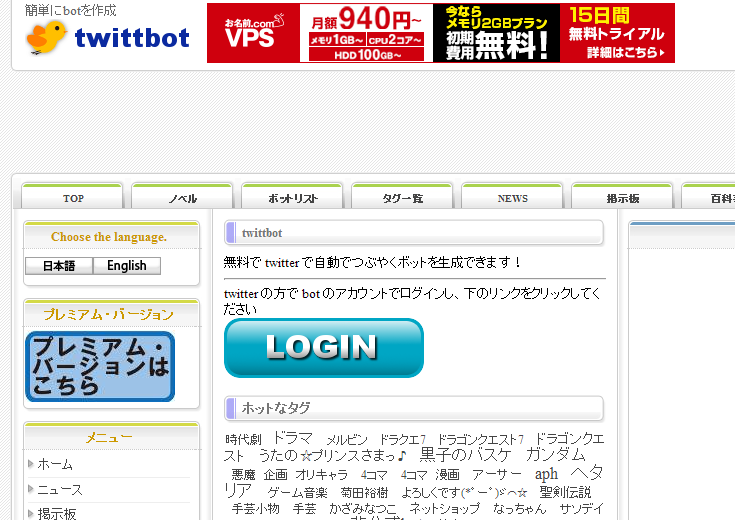Click the arrow bullet beside ニュース
This screenshot has width=735, height=520.
31,489
